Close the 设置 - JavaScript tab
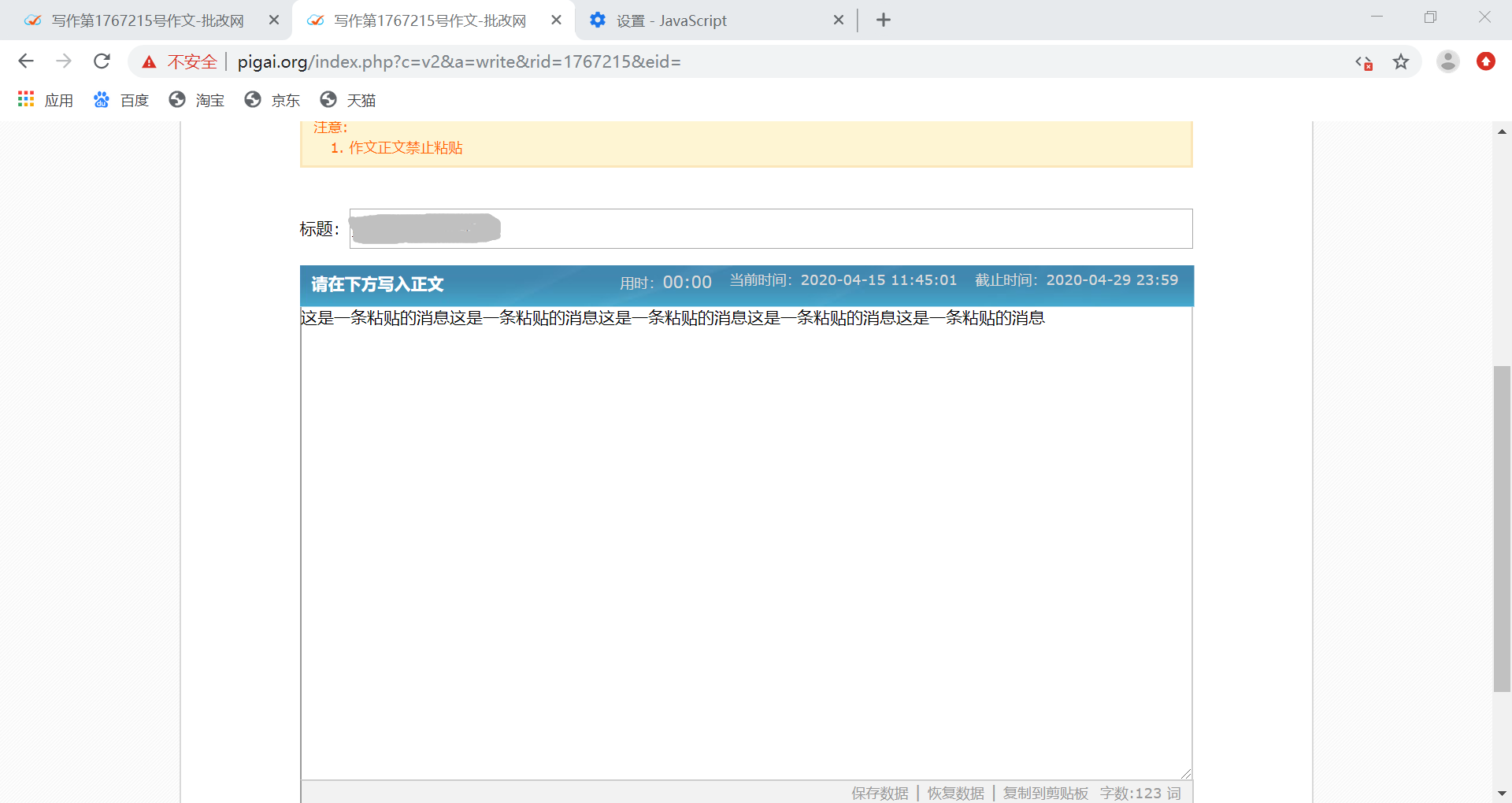The width and height of the screenshot is (1512, 803). (x=839, y=20)
